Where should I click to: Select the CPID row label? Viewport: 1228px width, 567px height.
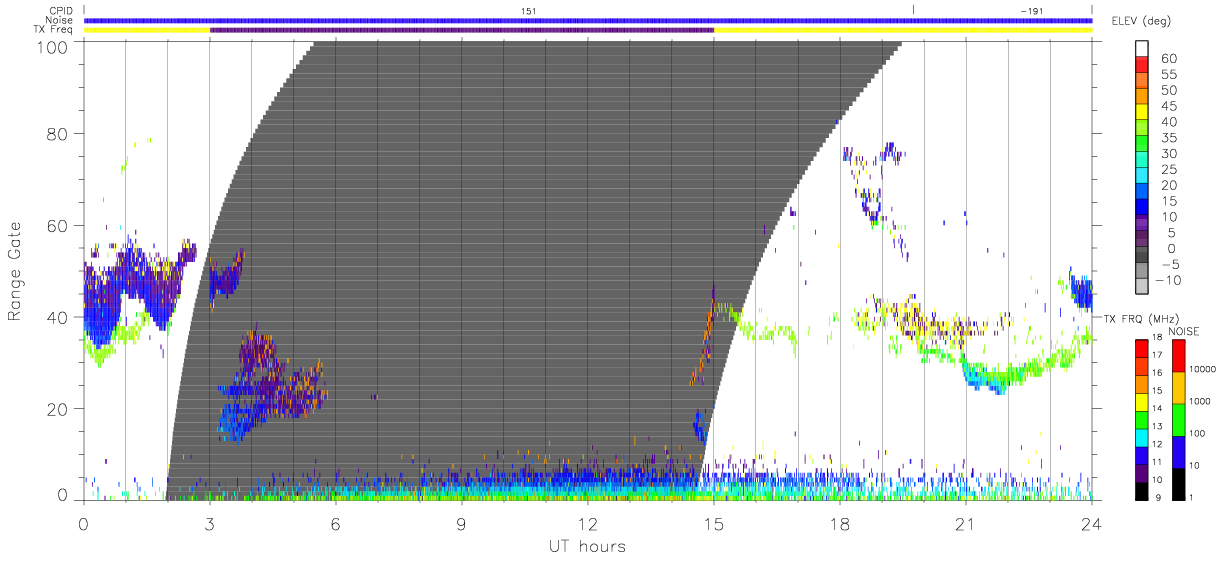[61, 10]
